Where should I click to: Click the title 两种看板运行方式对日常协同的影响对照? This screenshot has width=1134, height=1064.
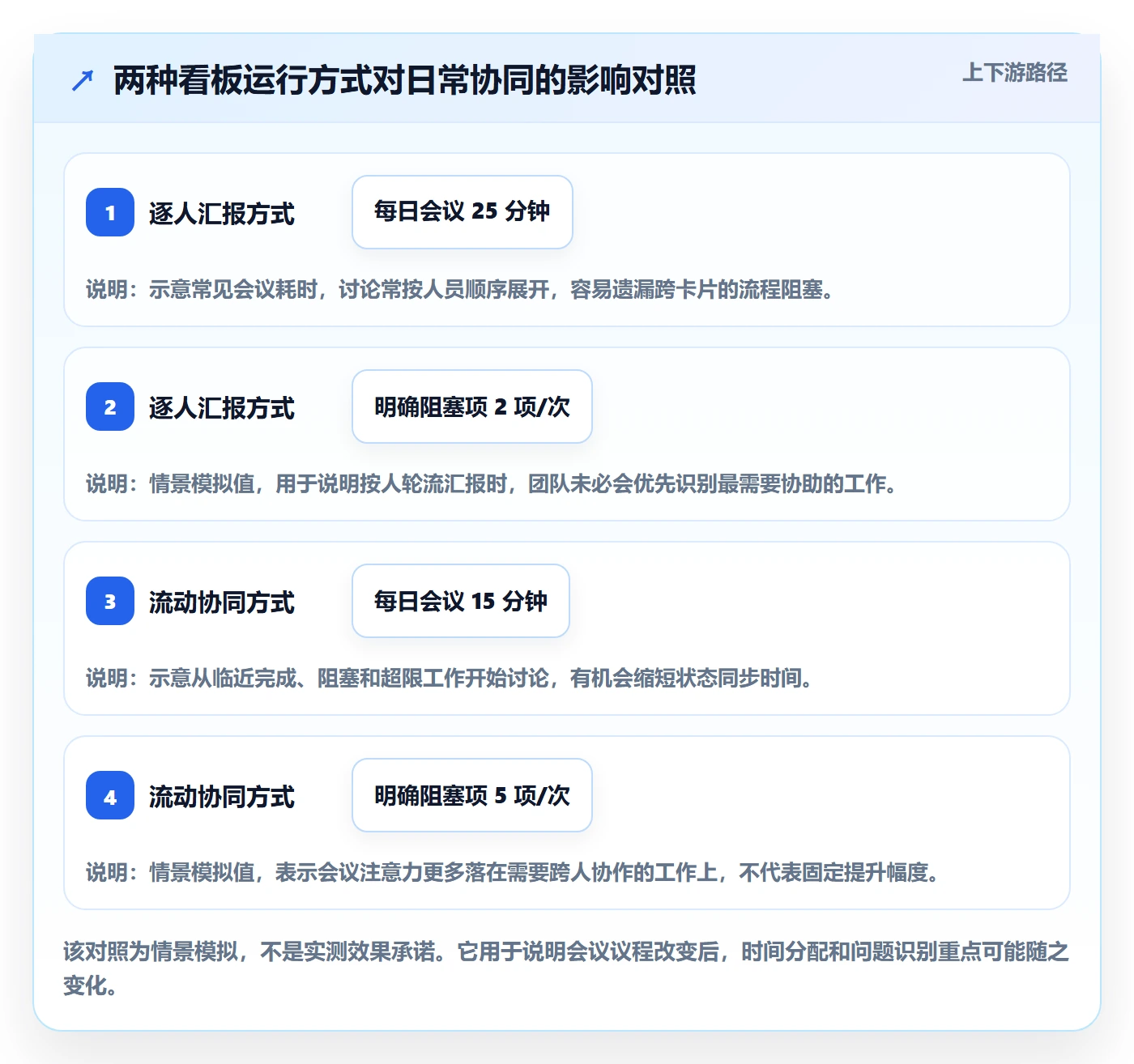pyautogui.click(x=405, y=80)
